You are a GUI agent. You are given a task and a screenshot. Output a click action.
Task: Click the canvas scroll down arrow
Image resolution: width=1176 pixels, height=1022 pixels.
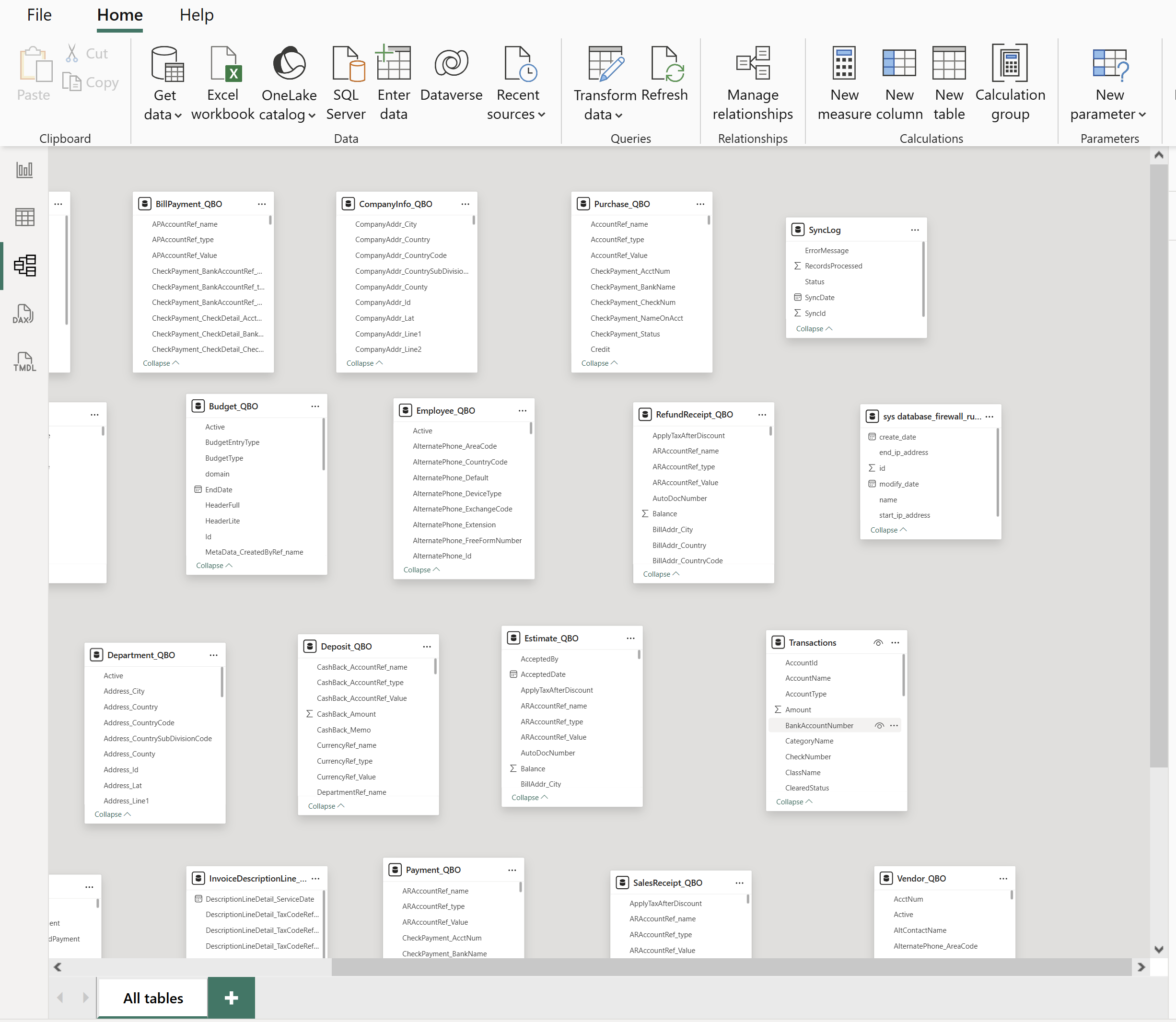click(1158, 950)
